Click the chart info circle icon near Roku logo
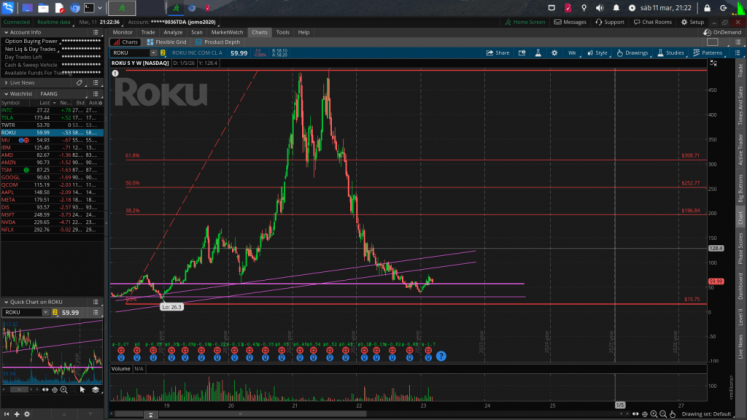The image size is (747, 420). (x=115, y=73)
